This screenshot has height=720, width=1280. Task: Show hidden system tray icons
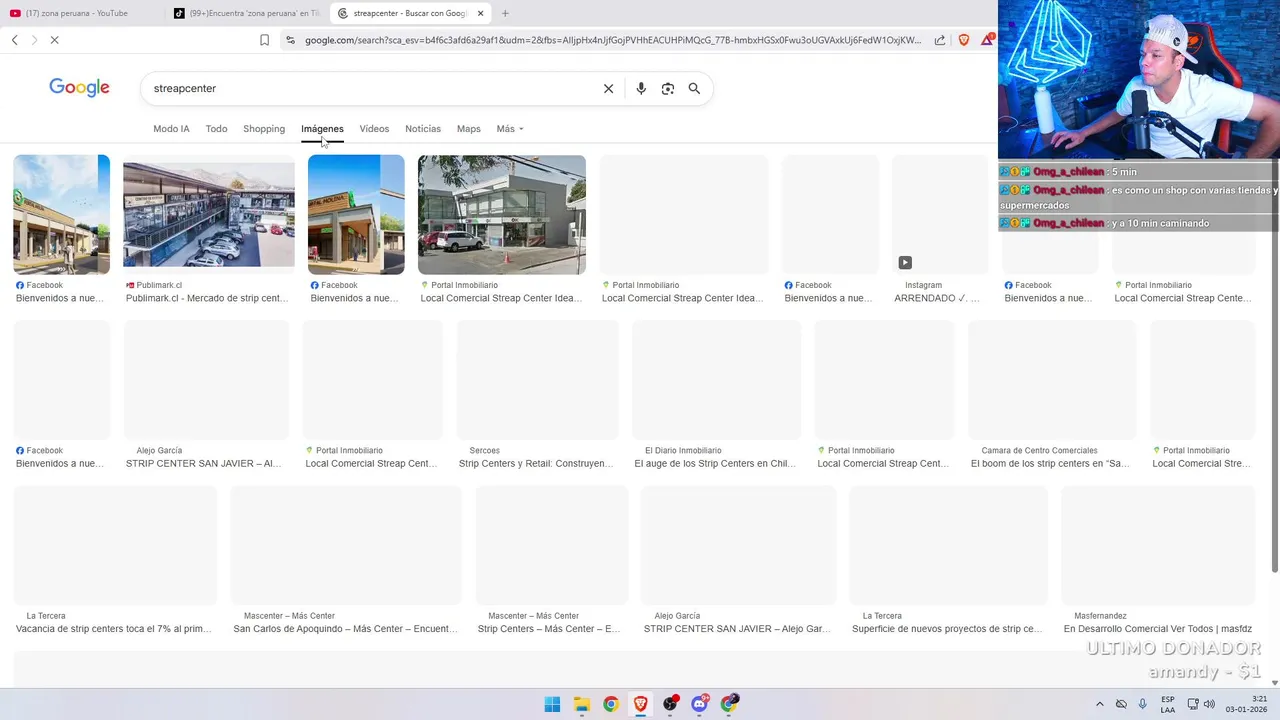tap(1100, 704)
